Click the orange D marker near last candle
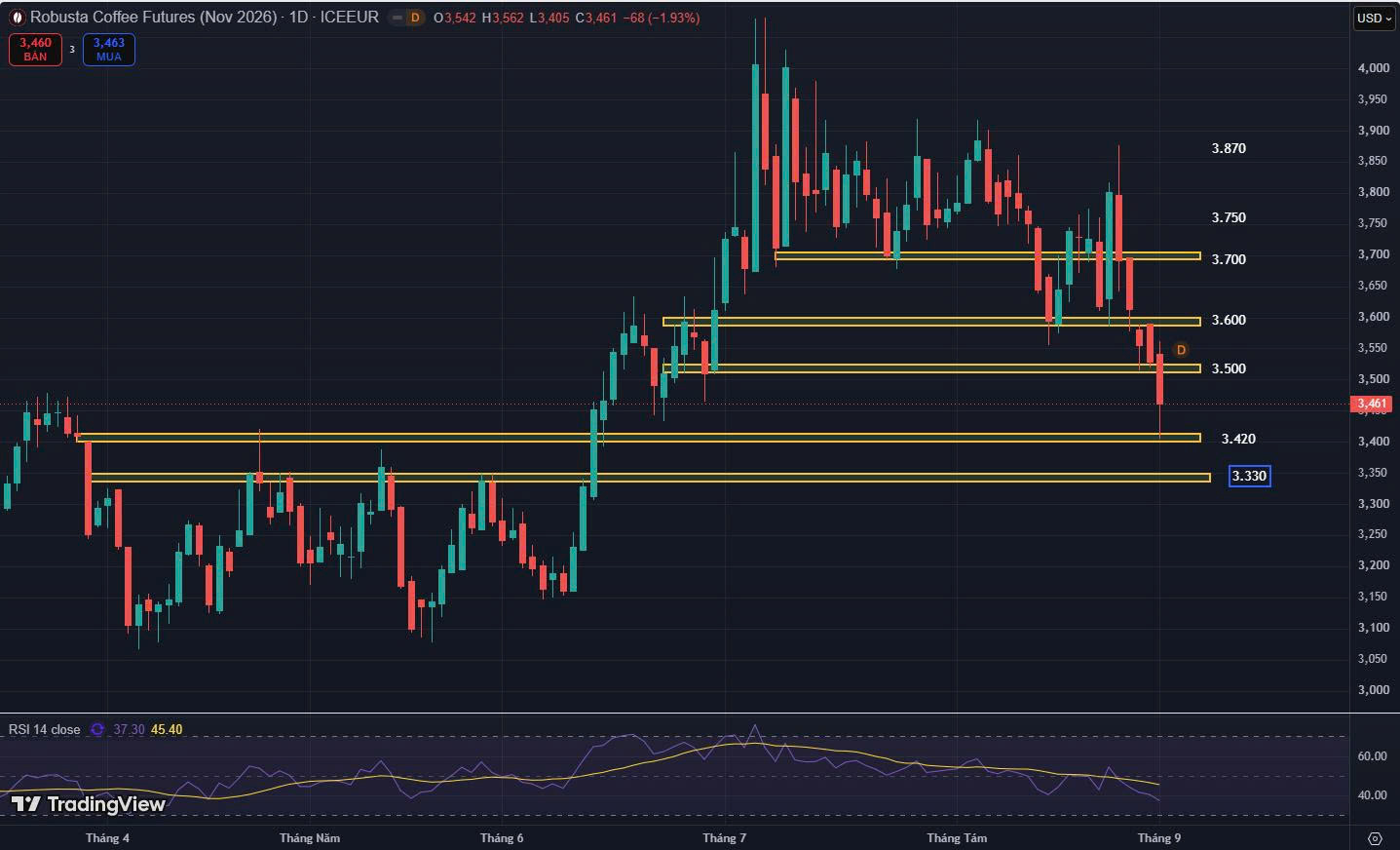The height and width of the screenshot is (850, 1400). click(1181, 350)
